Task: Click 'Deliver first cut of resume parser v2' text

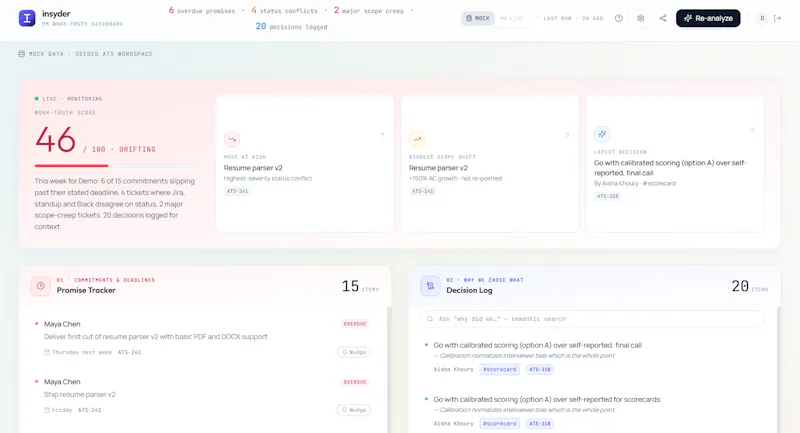Action: 156,337
